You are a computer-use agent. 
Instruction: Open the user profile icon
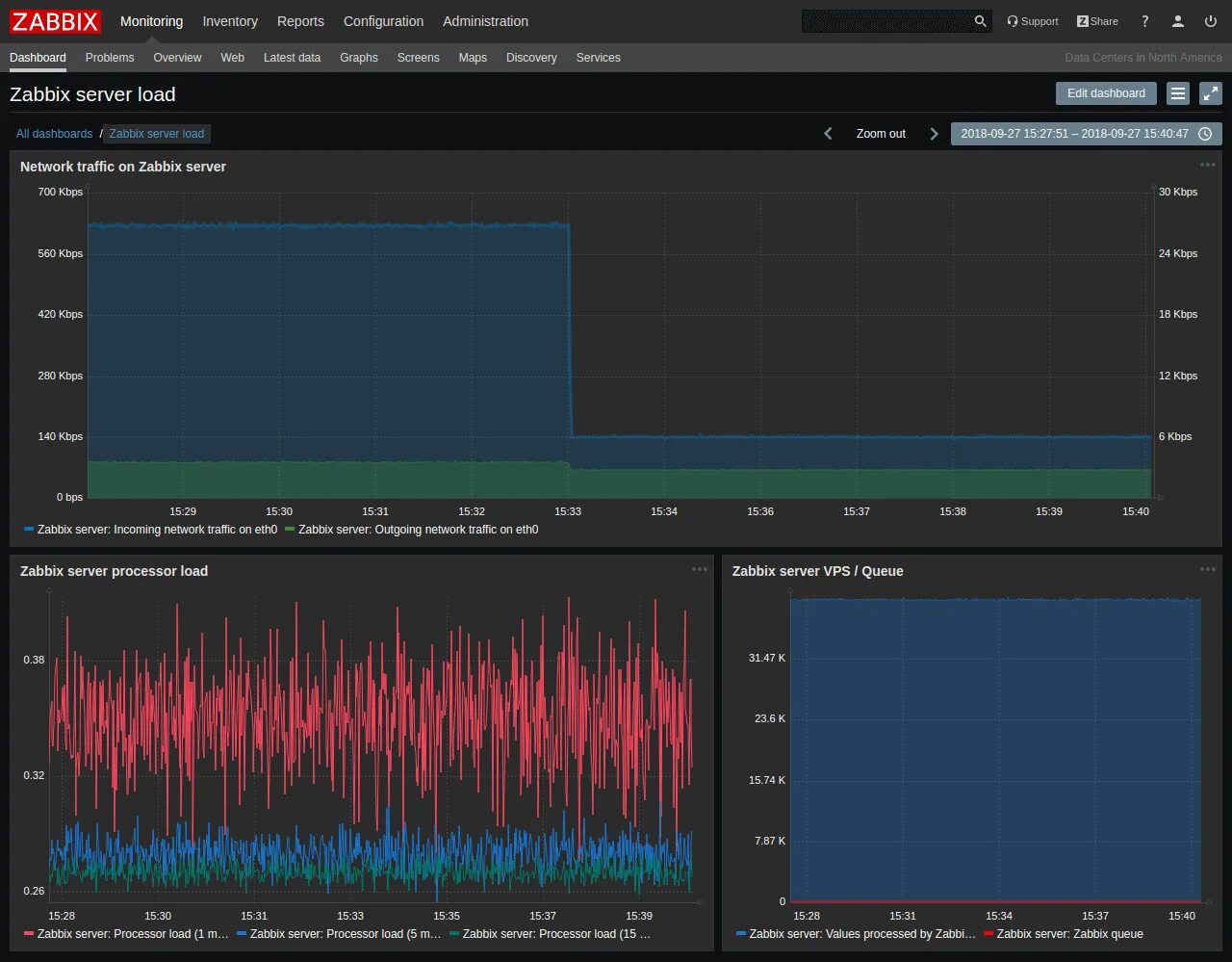click(x=1177, y=21)
